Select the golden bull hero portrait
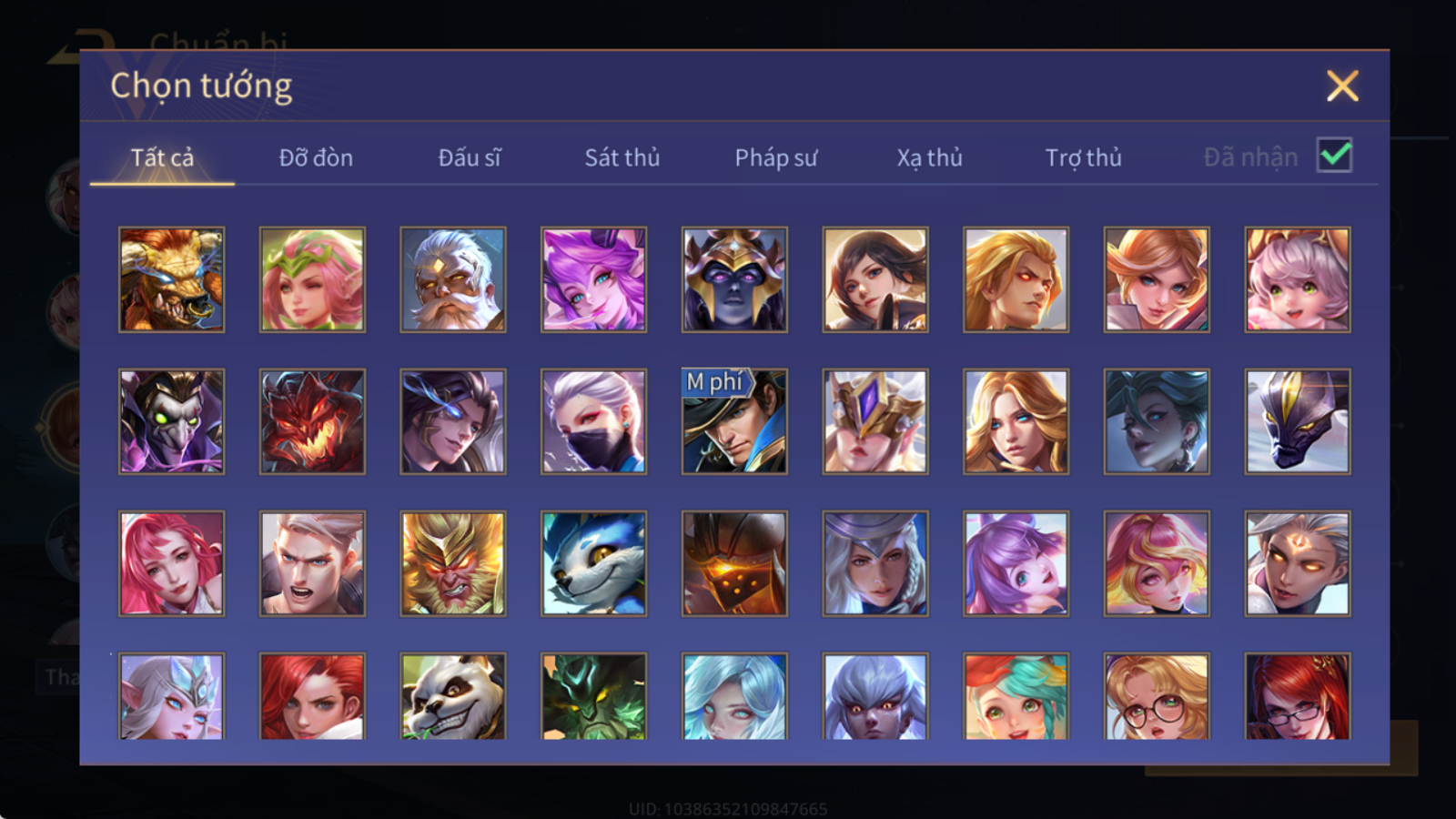1456x819 pixels. (171, 279)
